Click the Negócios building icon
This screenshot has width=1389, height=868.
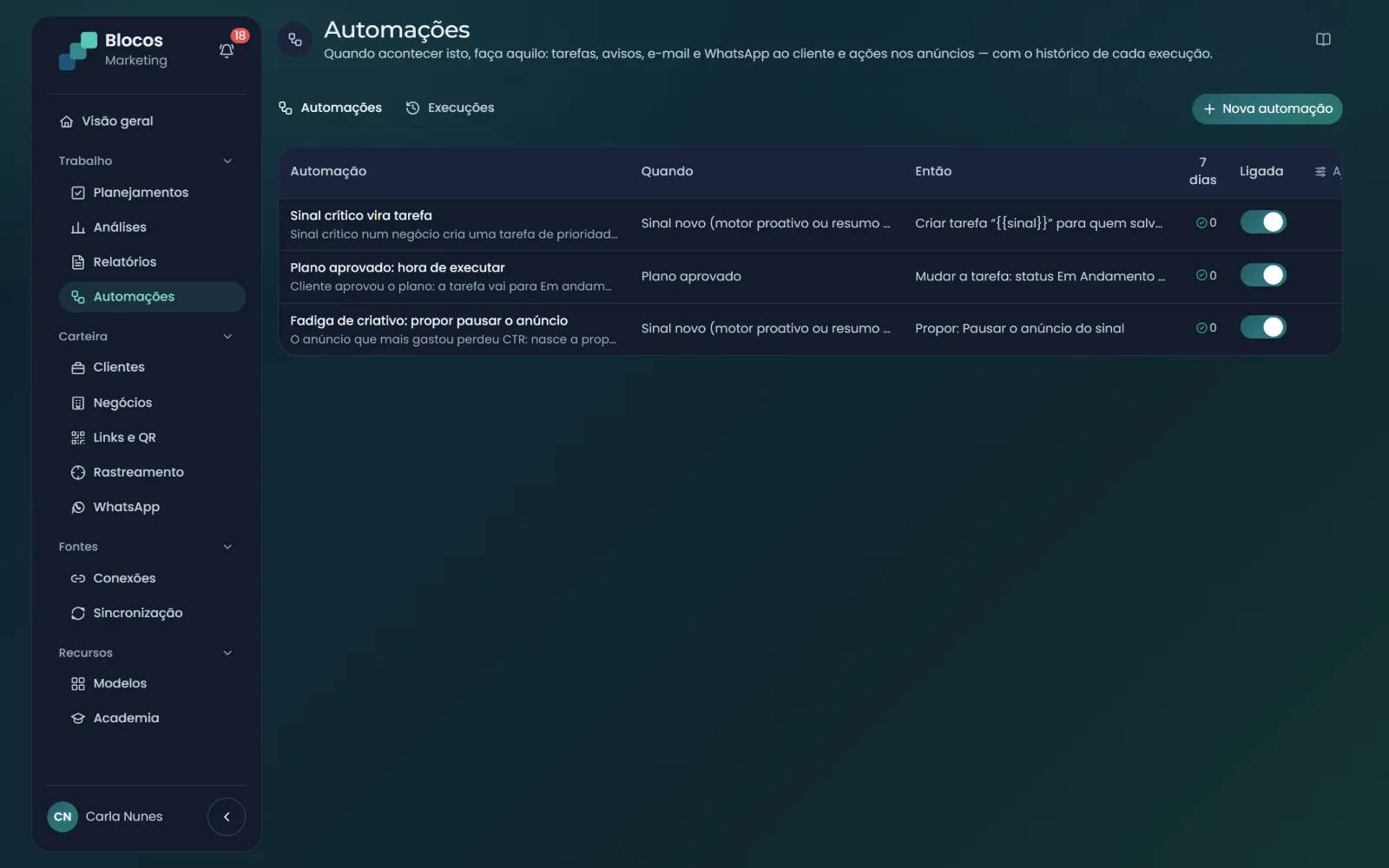coord(78,403)
